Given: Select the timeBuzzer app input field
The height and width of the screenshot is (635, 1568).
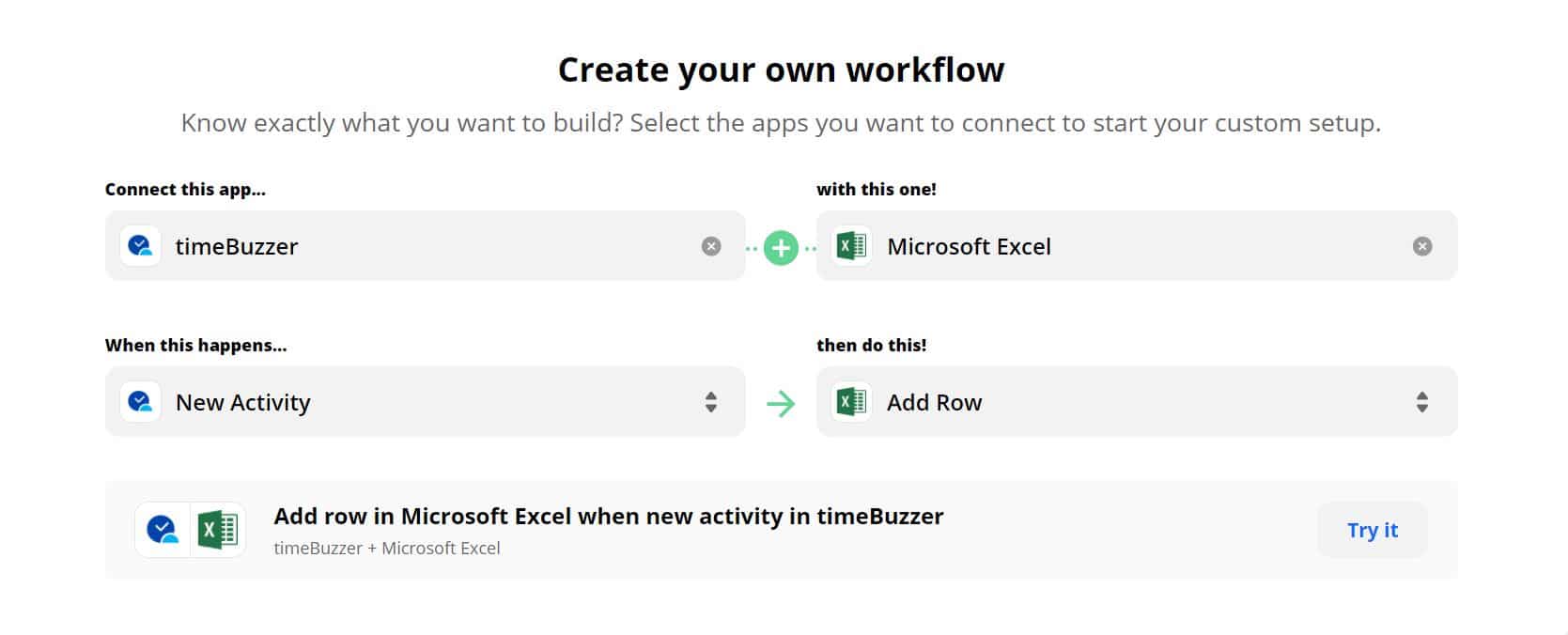Looking at the screenshot, I should coord(426,246).
